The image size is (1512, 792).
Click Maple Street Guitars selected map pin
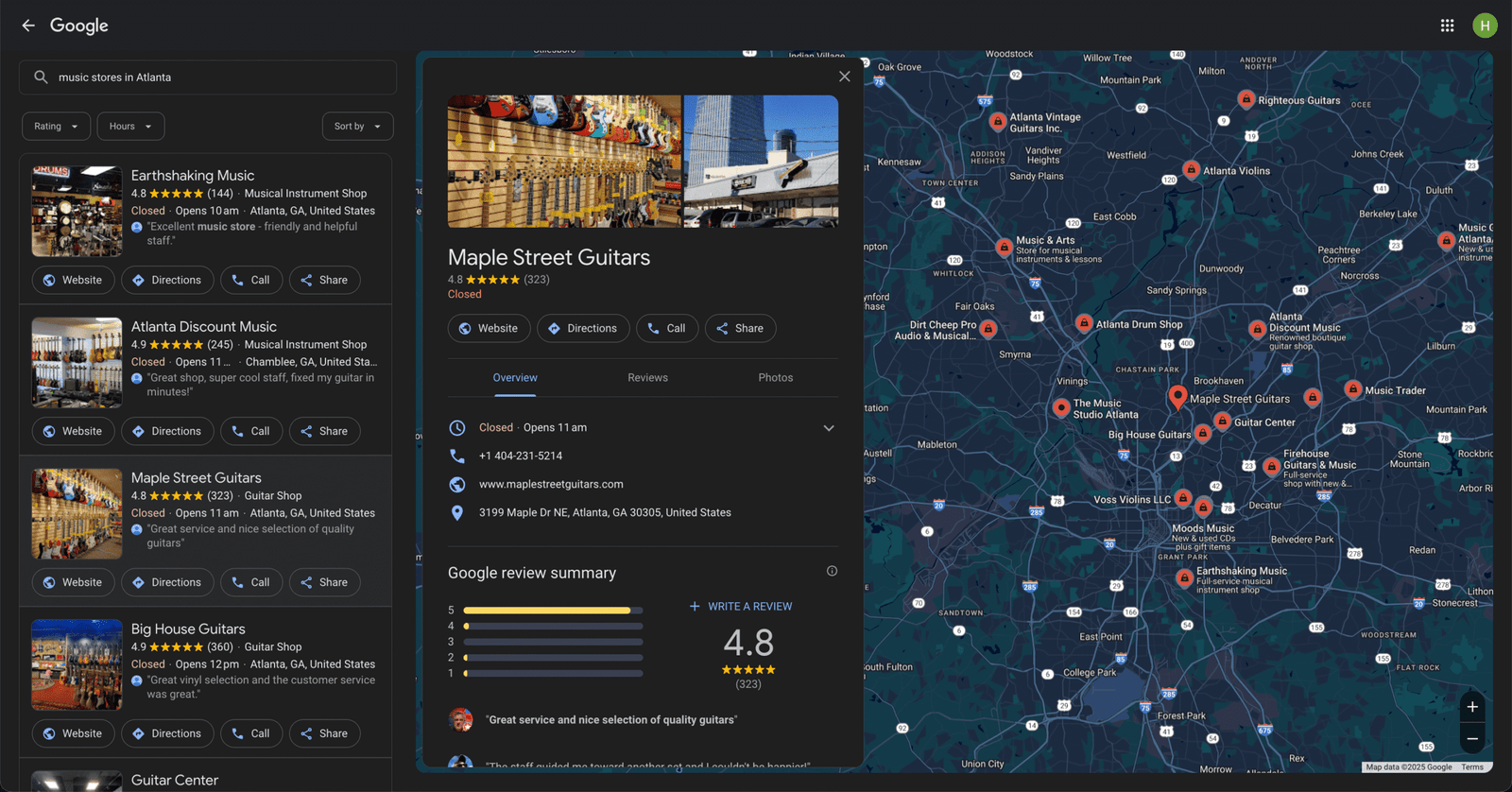coord(1177,397)
